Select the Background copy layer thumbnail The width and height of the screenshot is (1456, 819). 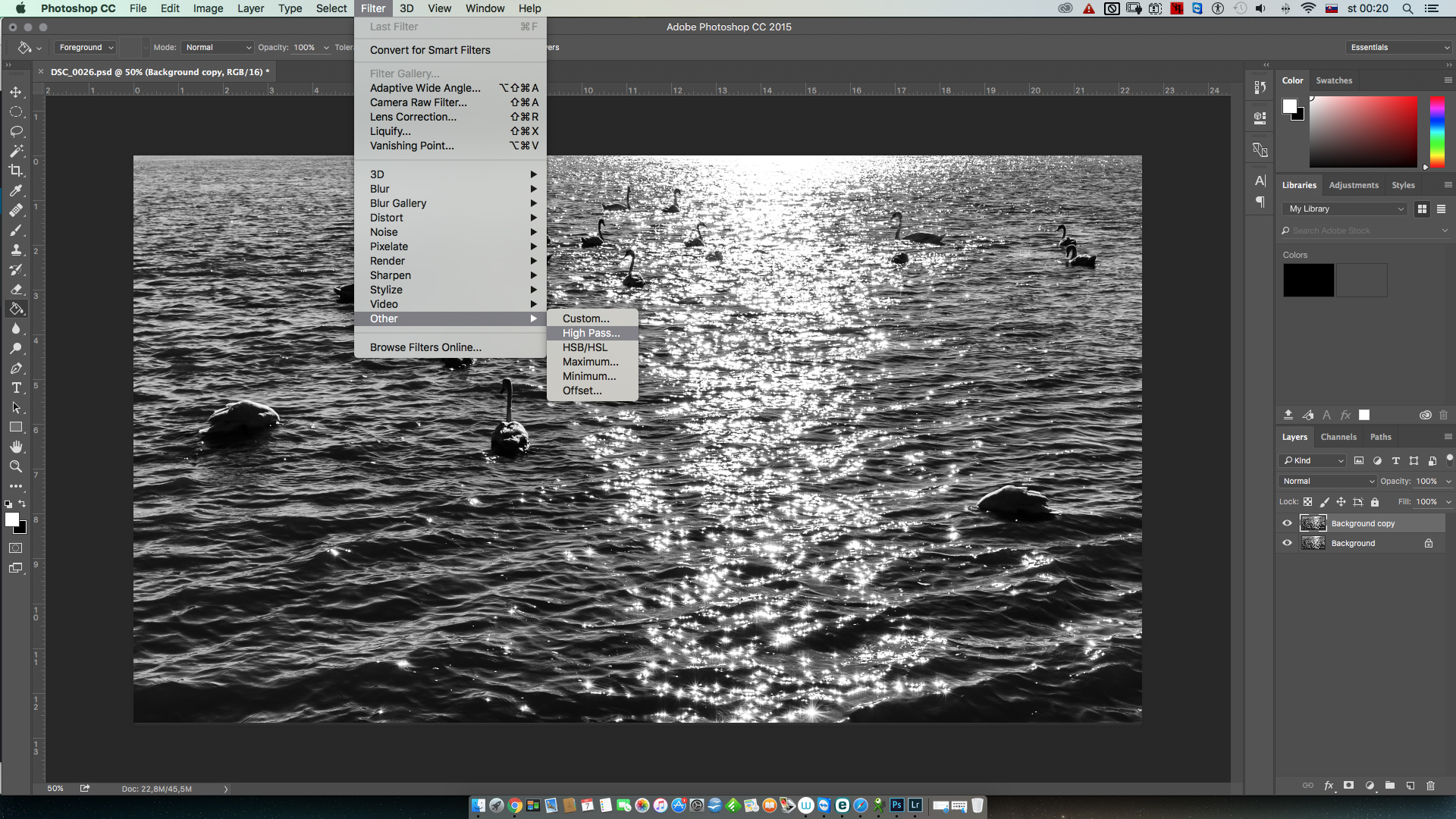pos(1313,523)
